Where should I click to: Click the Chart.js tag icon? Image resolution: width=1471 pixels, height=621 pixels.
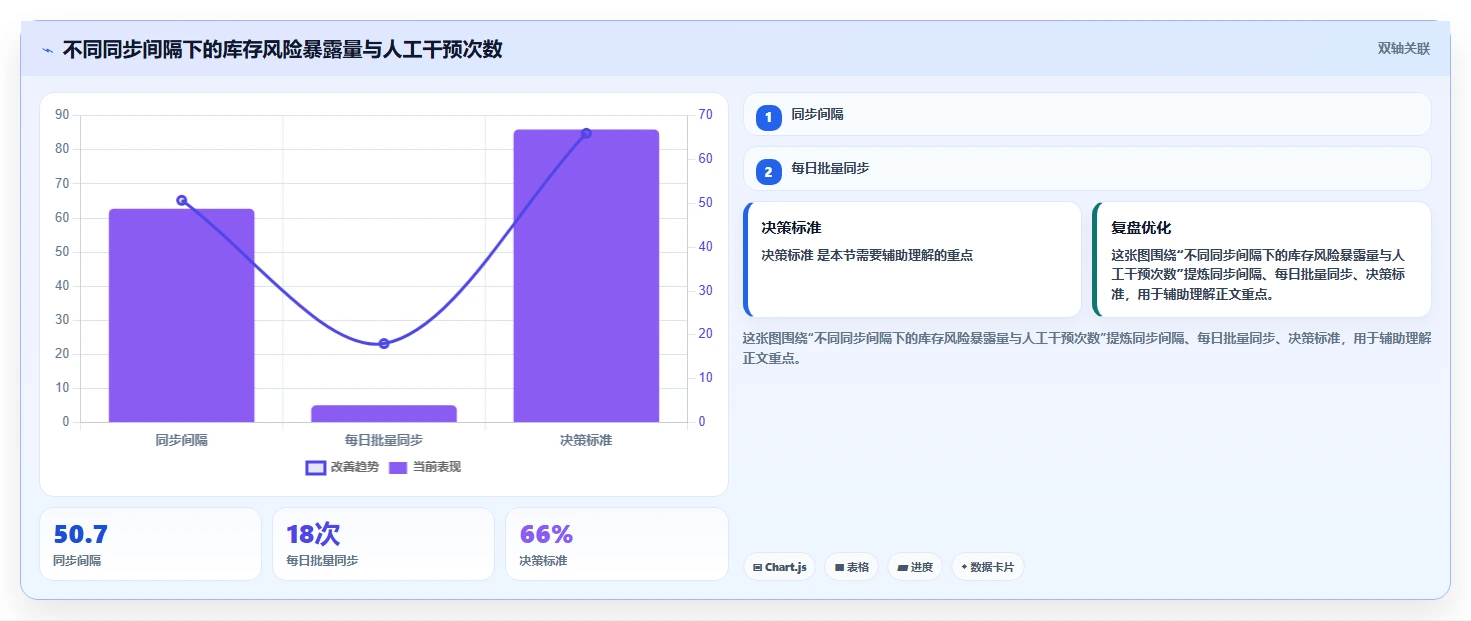point(757,568)
